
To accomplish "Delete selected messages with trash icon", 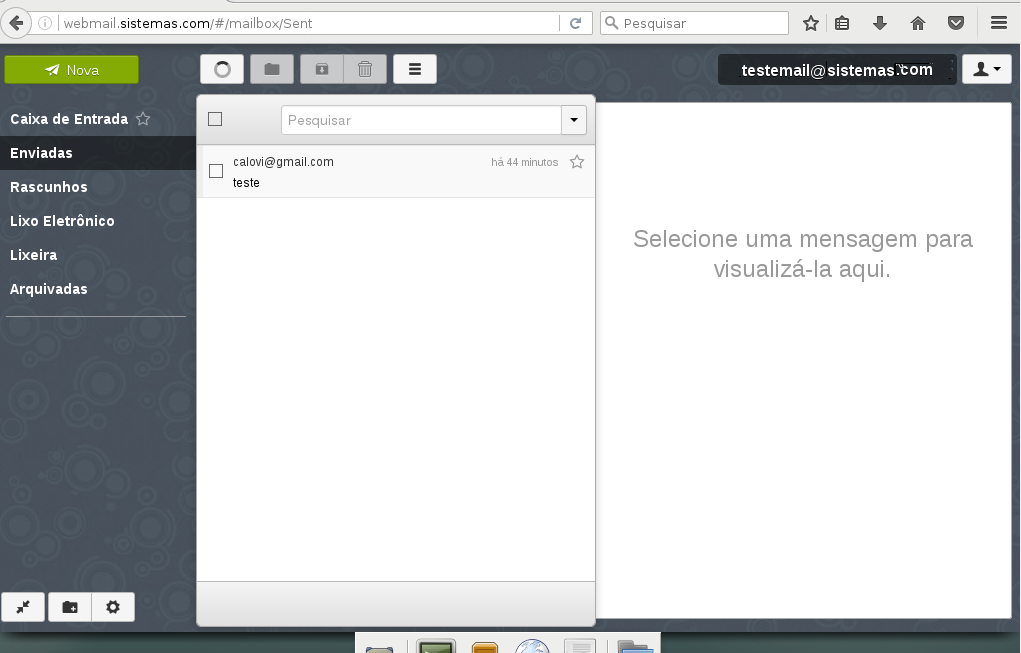I will 365,69.
